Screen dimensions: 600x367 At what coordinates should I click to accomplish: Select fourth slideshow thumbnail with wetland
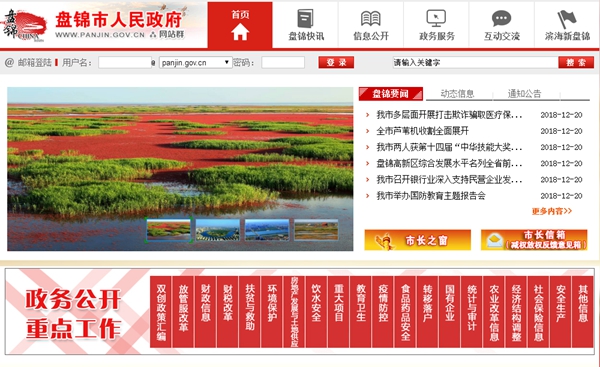316,230
